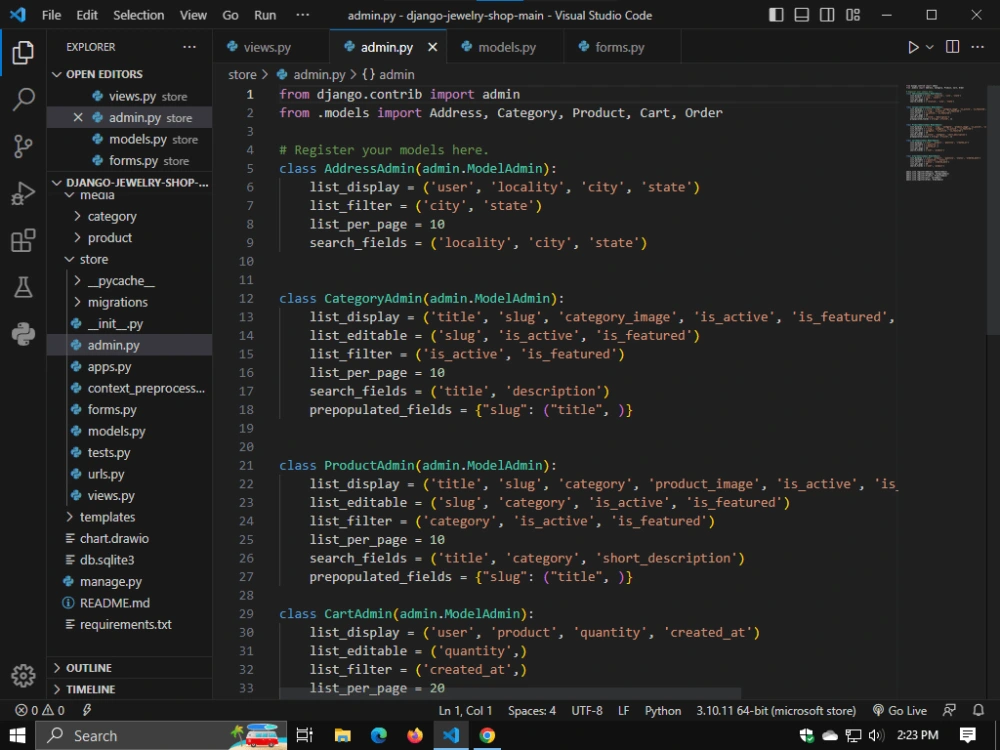Open the Search view
Viewport: 1000px width, 750px height.
tap(22, 99)
